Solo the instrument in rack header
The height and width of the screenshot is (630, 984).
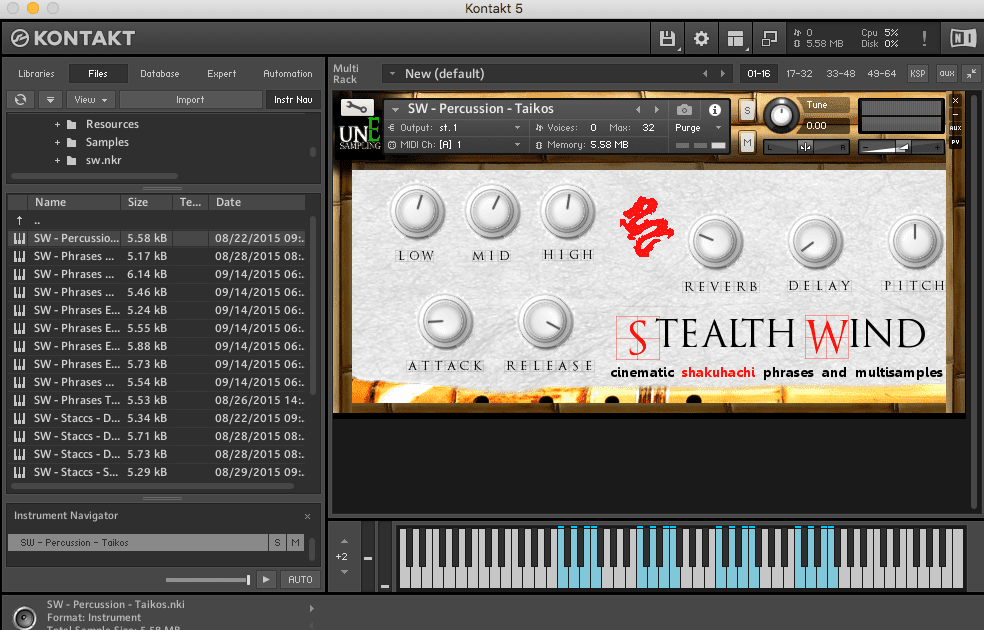pos(747,111)
